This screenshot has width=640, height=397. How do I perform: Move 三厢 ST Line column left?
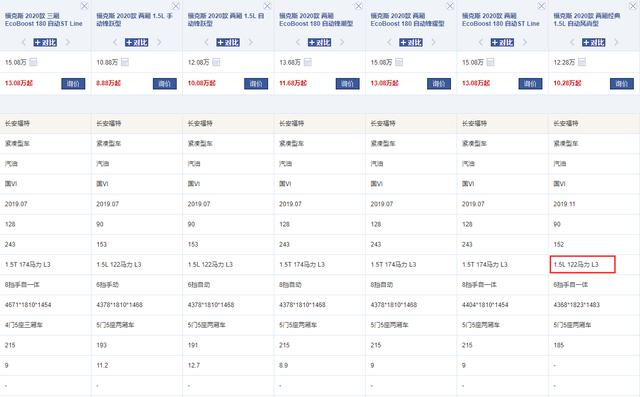tap(24, 42)
